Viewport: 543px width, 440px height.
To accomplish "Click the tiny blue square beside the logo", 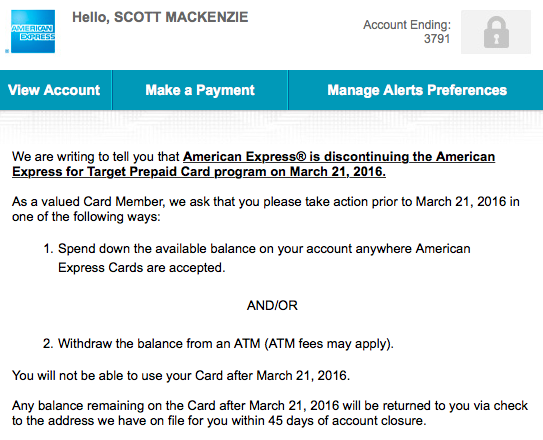I will pyautogui.click(x=7, y=51).
